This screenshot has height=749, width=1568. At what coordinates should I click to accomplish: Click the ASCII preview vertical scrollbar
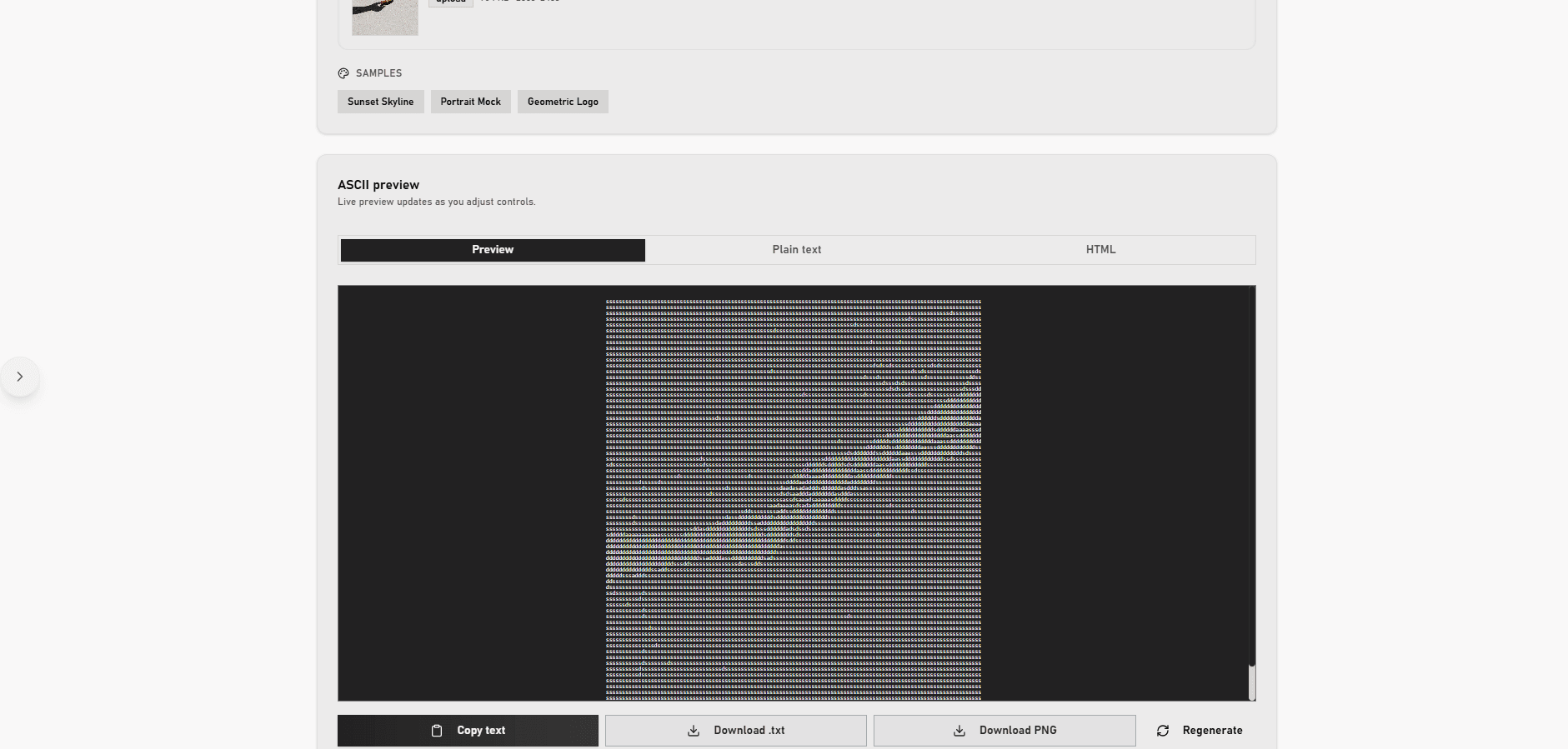point(1251,682)
